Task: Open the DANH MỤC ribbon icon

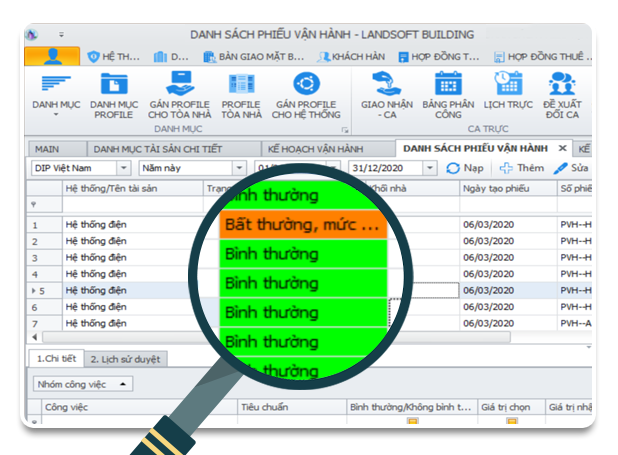Action: tap(56, 84)
